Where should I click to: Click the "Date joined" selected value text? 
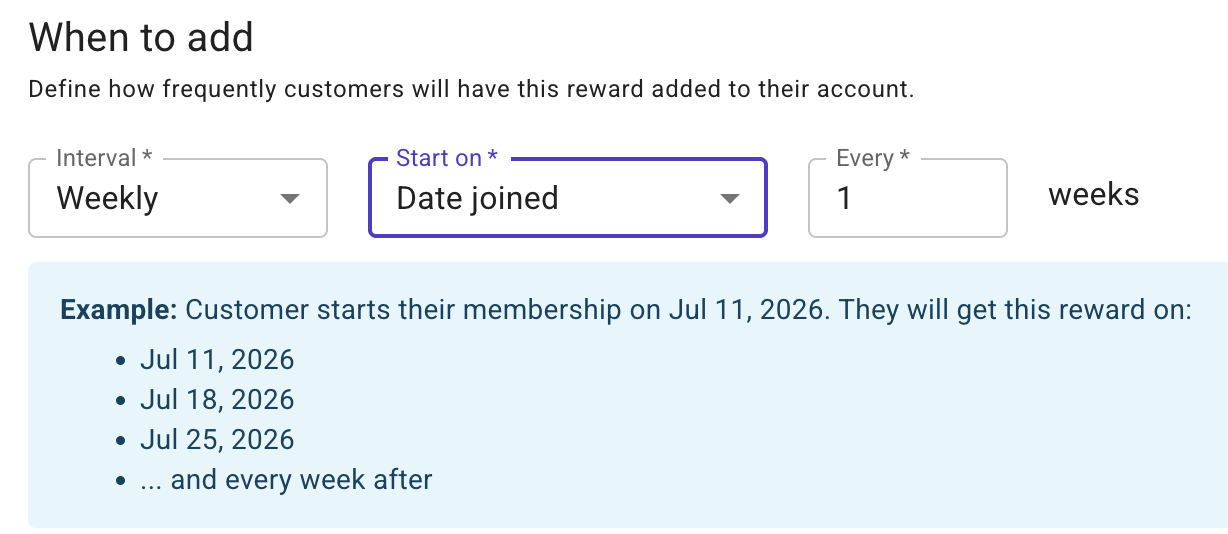click(477, 198)
